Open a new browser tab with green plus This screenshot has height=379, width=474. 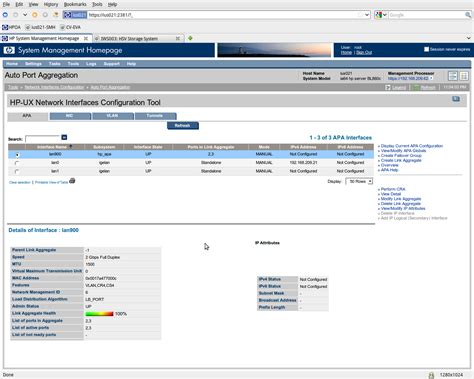click(190, 38)
